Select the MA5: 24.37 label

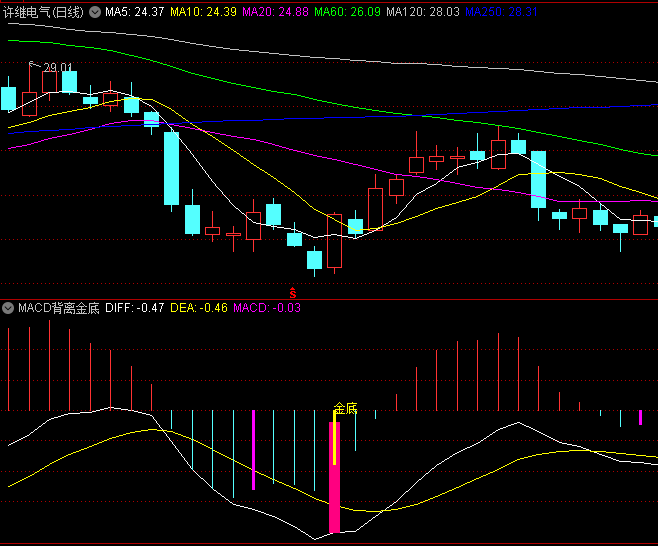coord(134,12)
